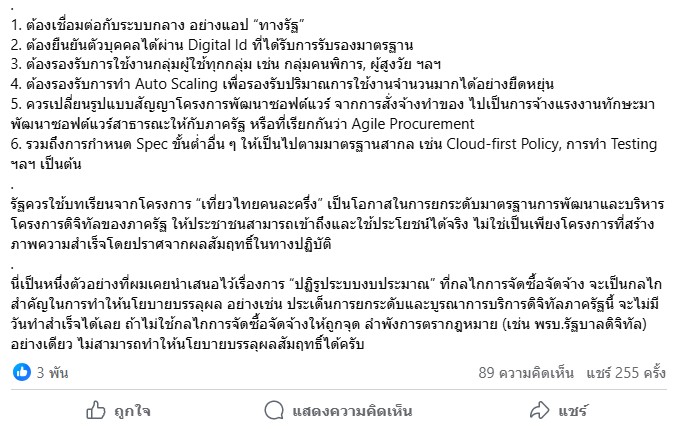
Task: Click the comment speech bubble icon
Action: point(274,410)
